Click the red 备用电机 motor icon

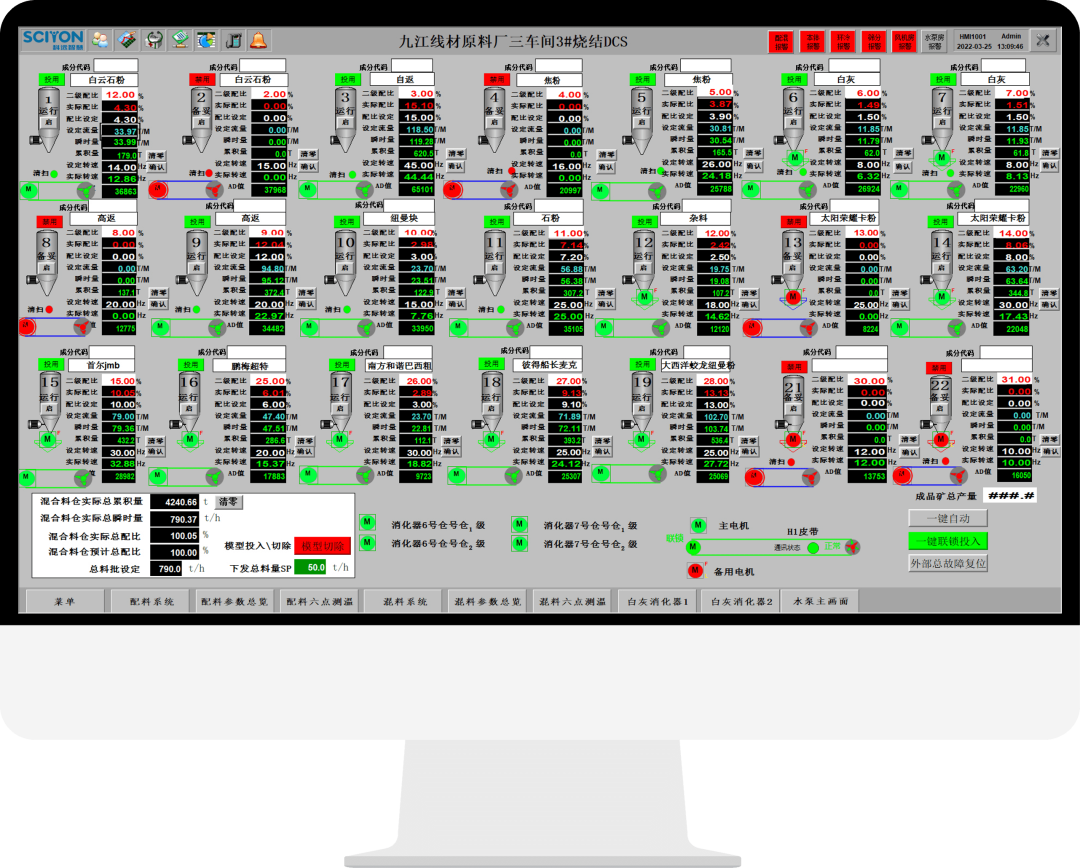(697, 571)
